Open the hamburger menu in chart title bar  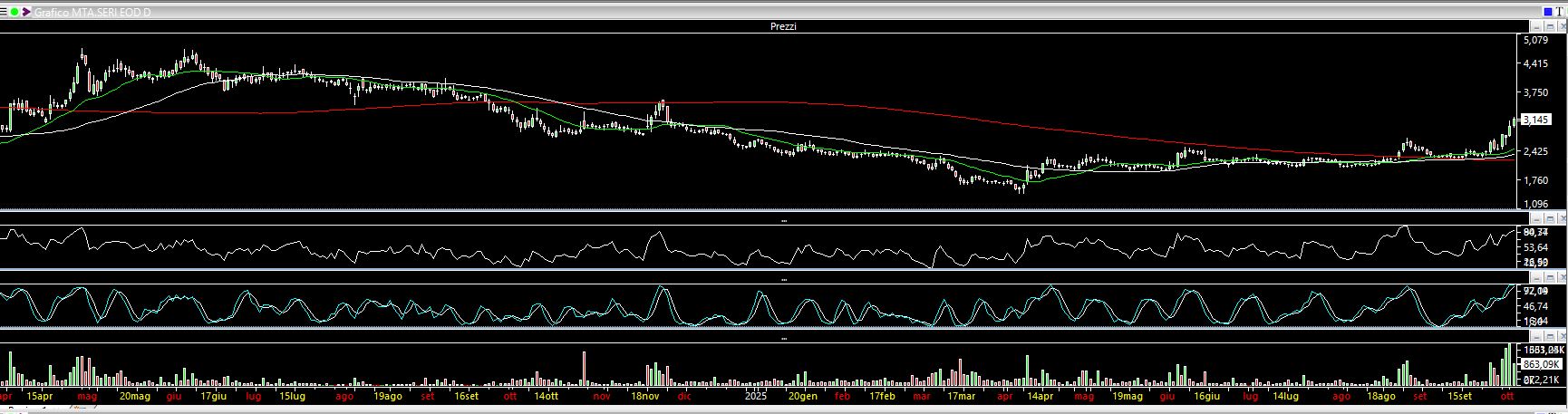coord(4,12)
